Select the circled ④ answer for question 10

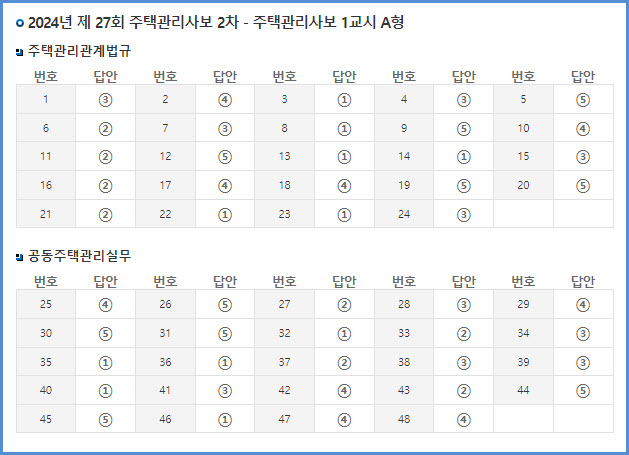point(583,129)
